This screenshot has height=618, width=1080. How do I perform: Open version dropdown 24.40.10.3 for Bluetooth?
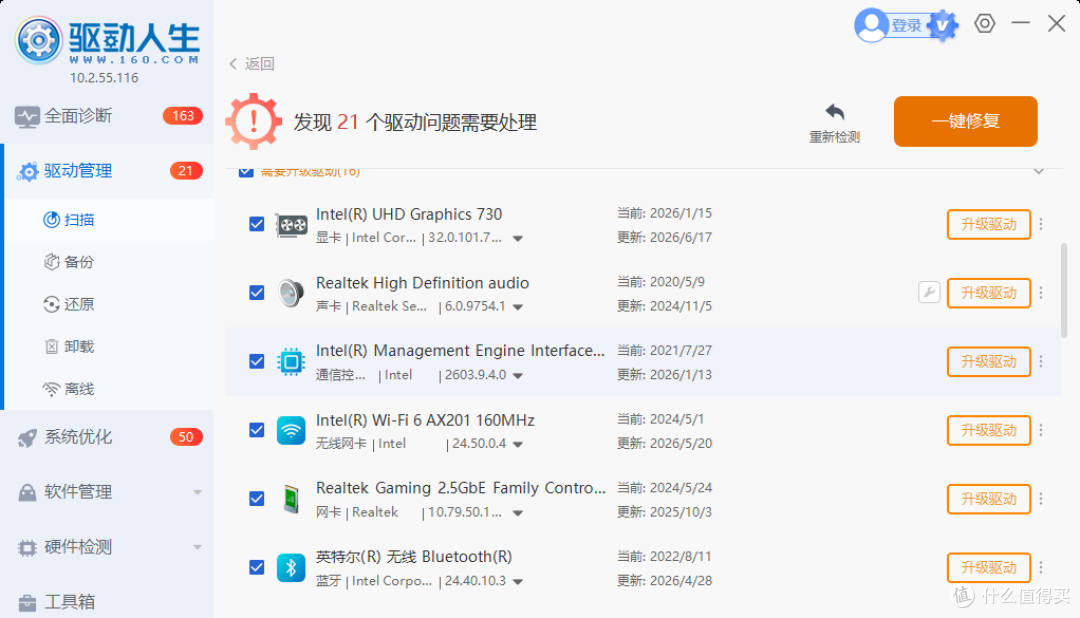(x=518, y=582)
